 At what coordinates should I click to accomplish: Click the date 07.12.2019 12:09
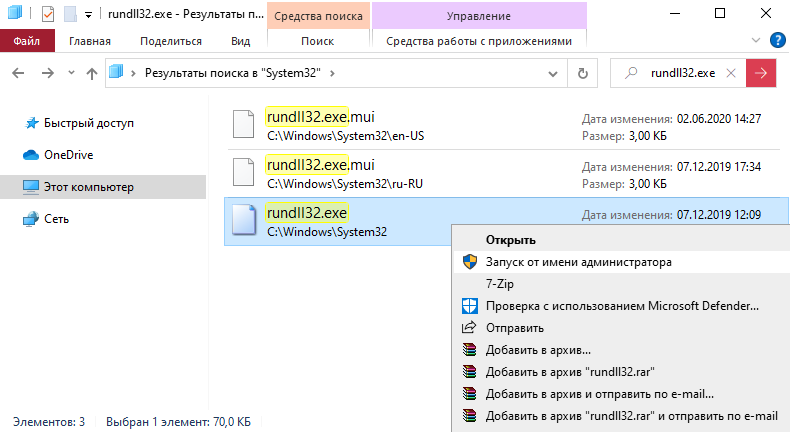click(719, 215)
